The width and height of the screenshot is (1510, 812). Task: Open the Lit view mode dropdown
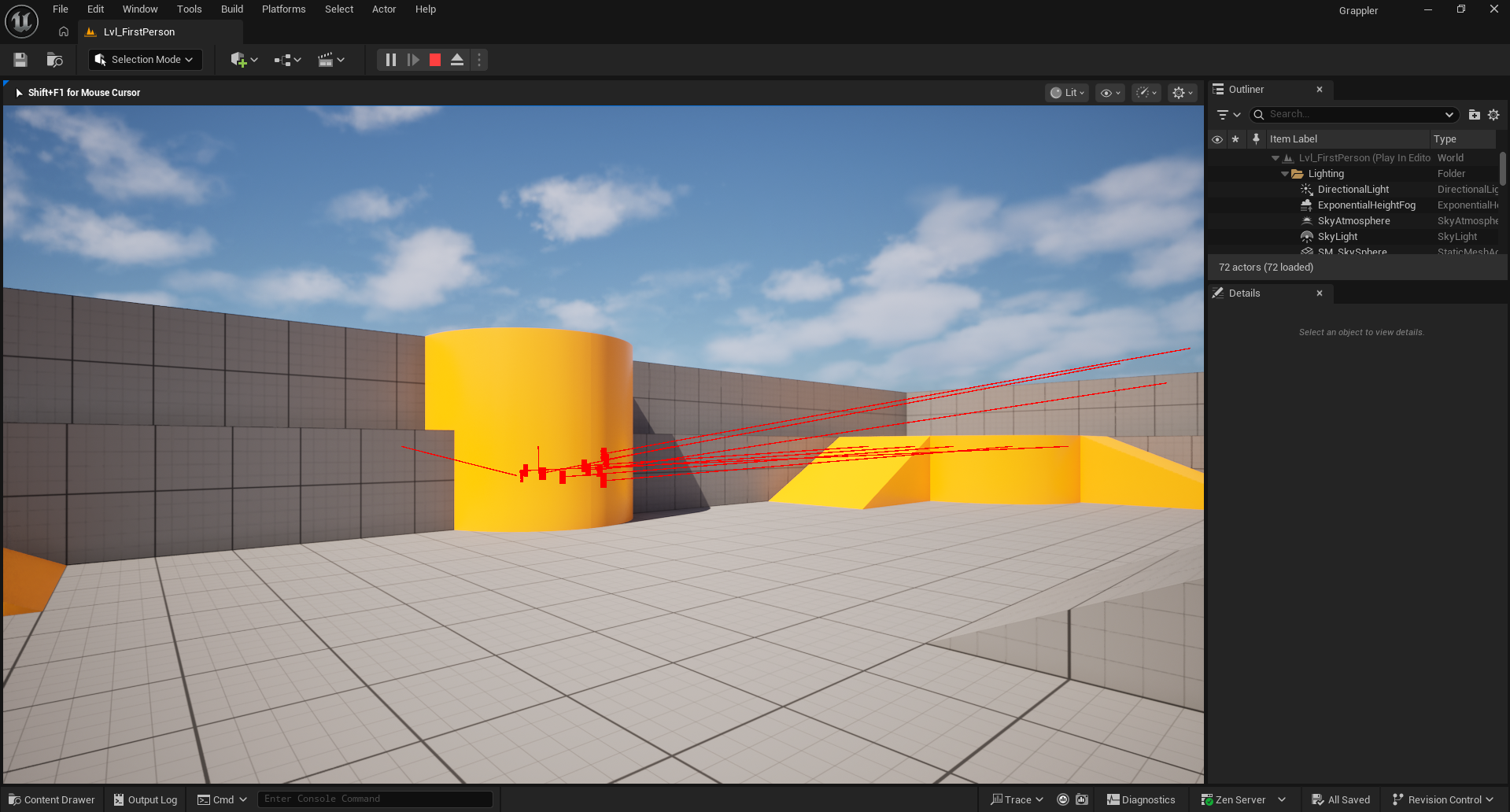[x=1067, y=93]
